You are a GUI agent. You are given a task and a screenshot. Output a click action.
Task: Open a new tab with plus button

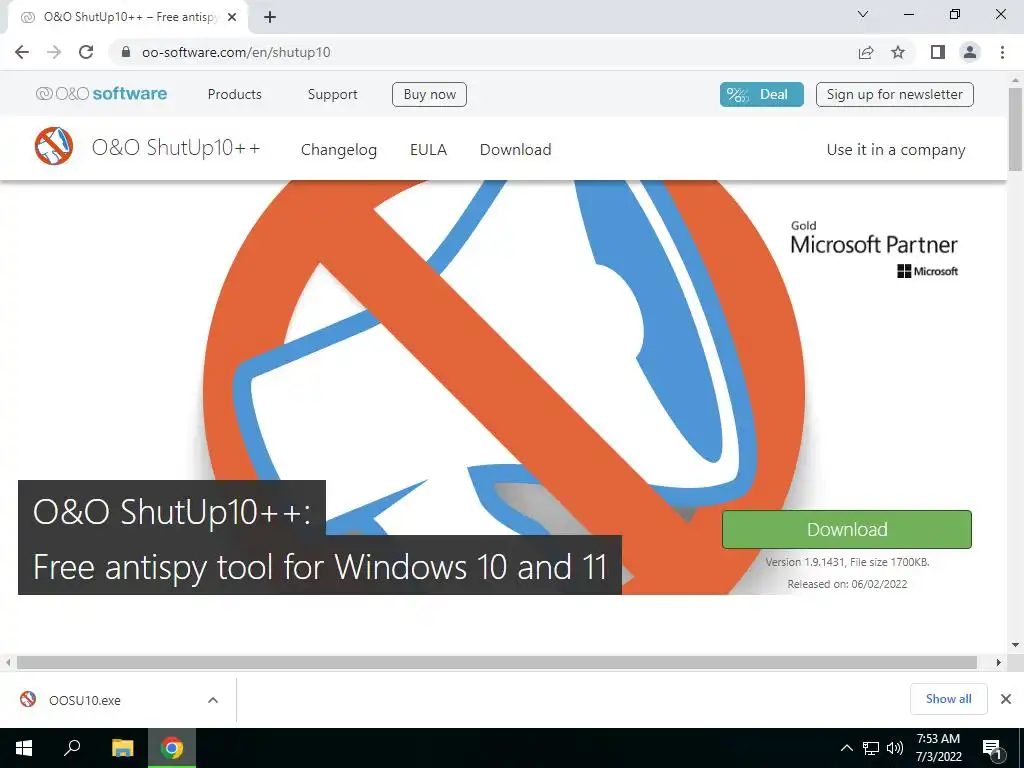click(270, 18)
